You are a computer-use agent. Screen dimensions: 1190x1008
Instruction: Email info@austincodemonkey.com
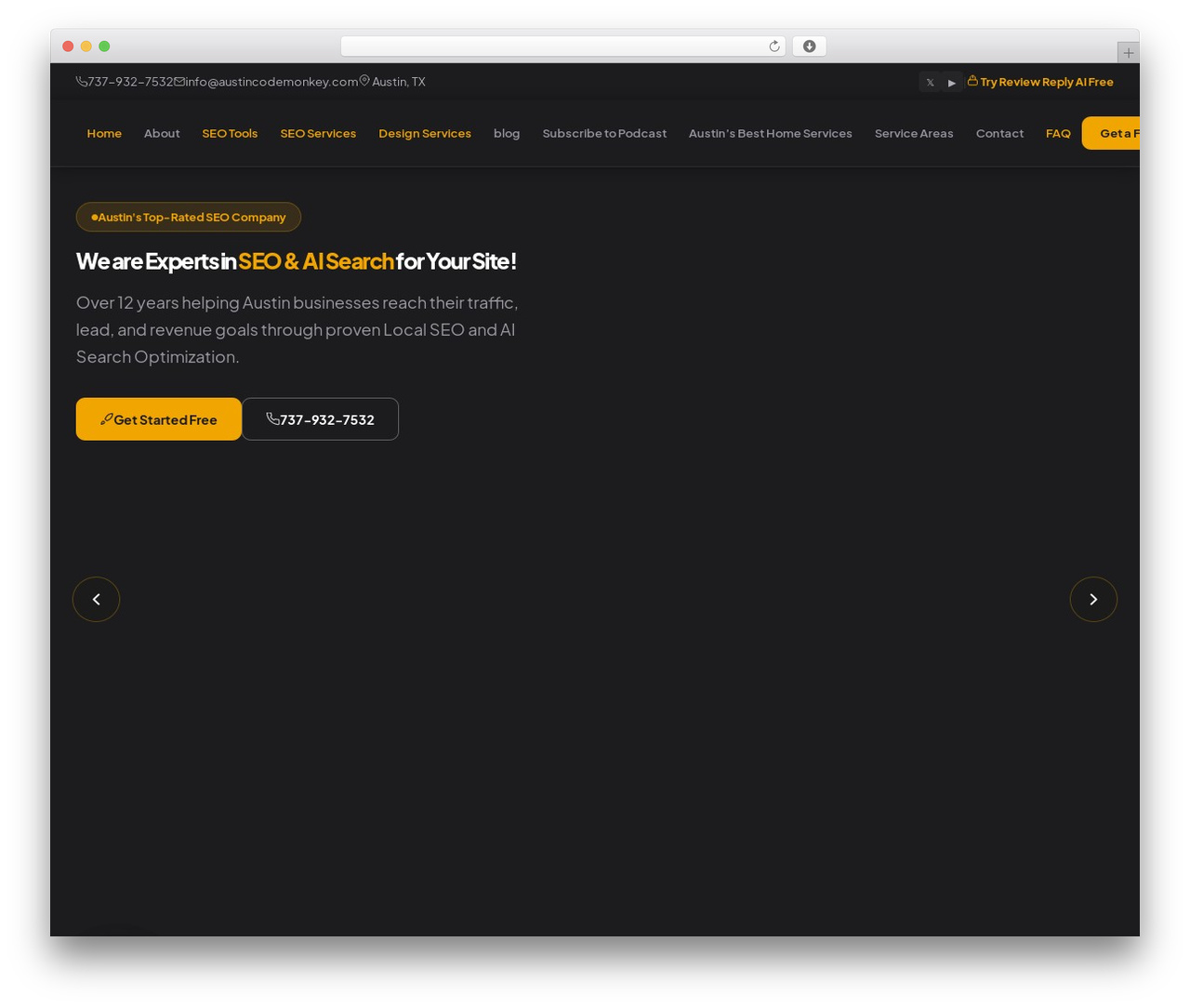pyautogui.click(x=266, y=82)
